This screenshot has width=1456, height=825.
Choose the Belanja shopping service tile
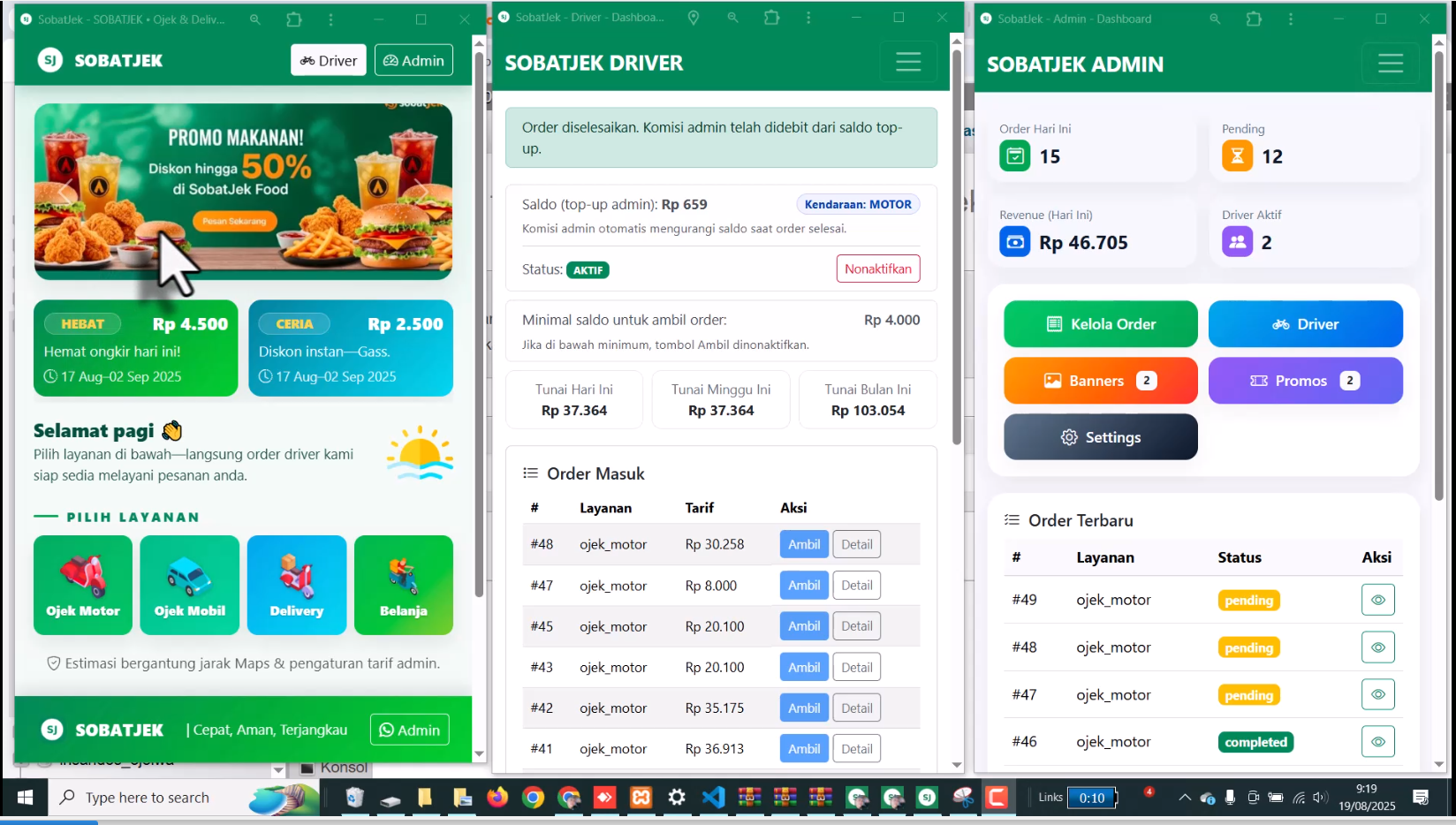(x=404, y=585)
